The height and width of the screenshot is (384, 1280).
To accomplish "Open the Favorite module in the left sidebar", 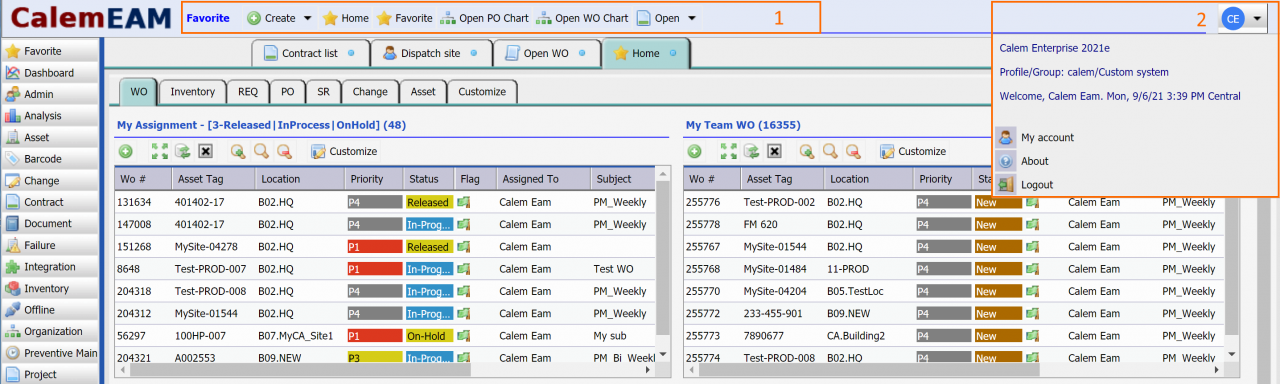I will pyautogui.click(x=50, y=51).
